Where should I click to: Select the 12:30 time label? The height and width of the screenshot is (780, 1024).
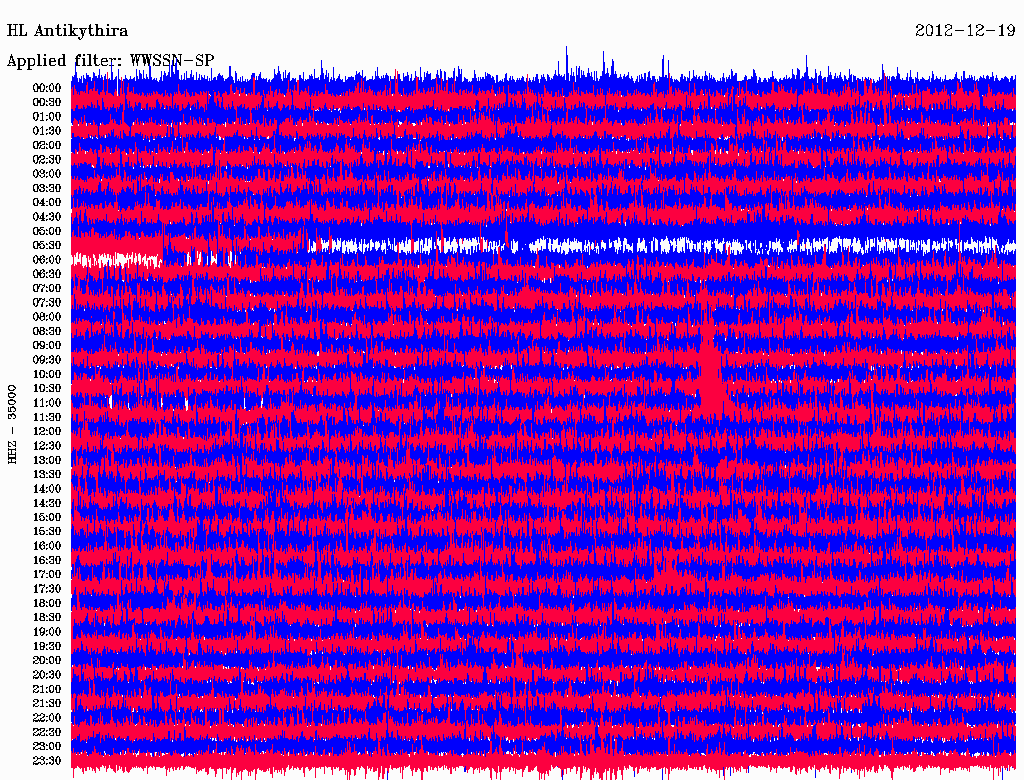tap(47, 446)
